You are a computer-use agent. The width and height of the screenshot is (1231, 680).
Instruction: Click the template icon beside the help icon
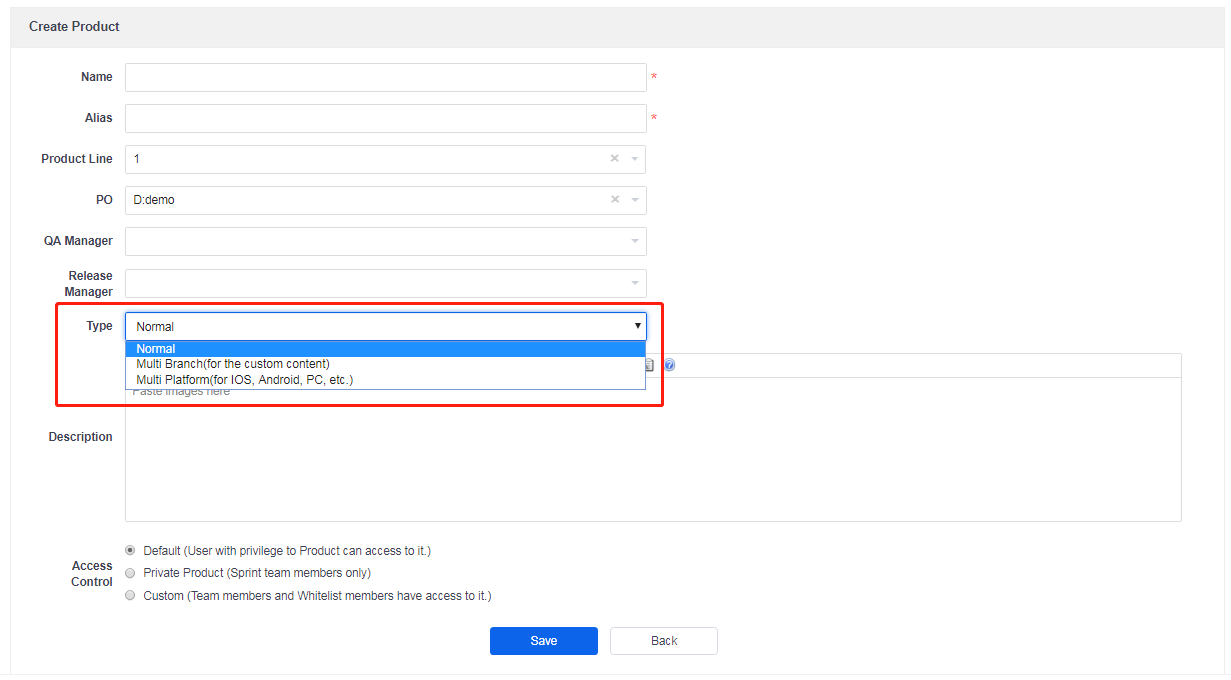coord(651,365)
